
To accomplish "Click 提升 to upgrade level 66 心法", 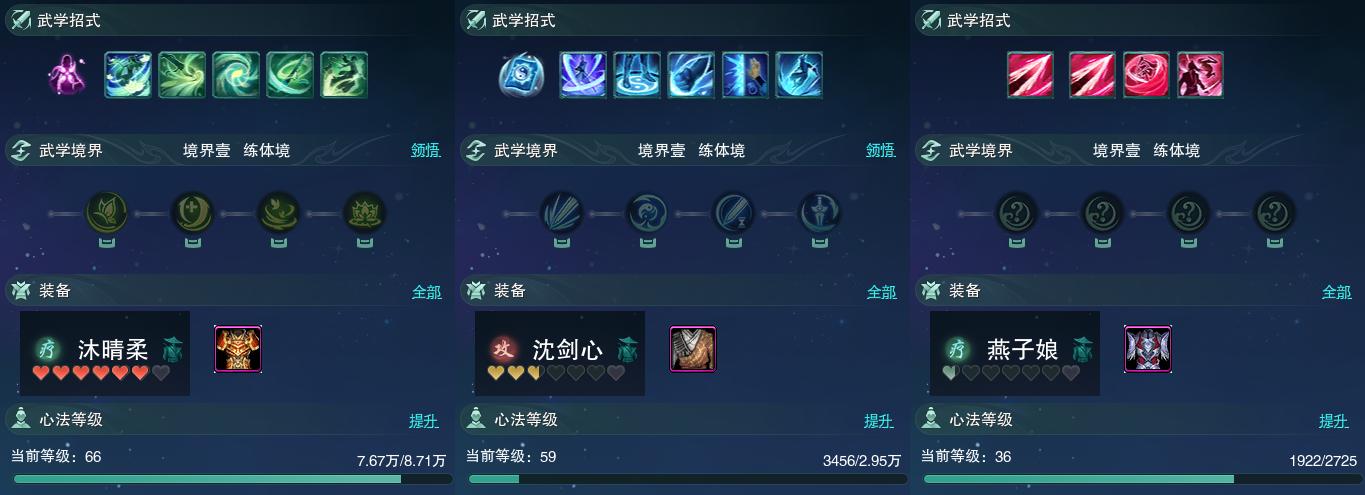I will click(424, 421).
